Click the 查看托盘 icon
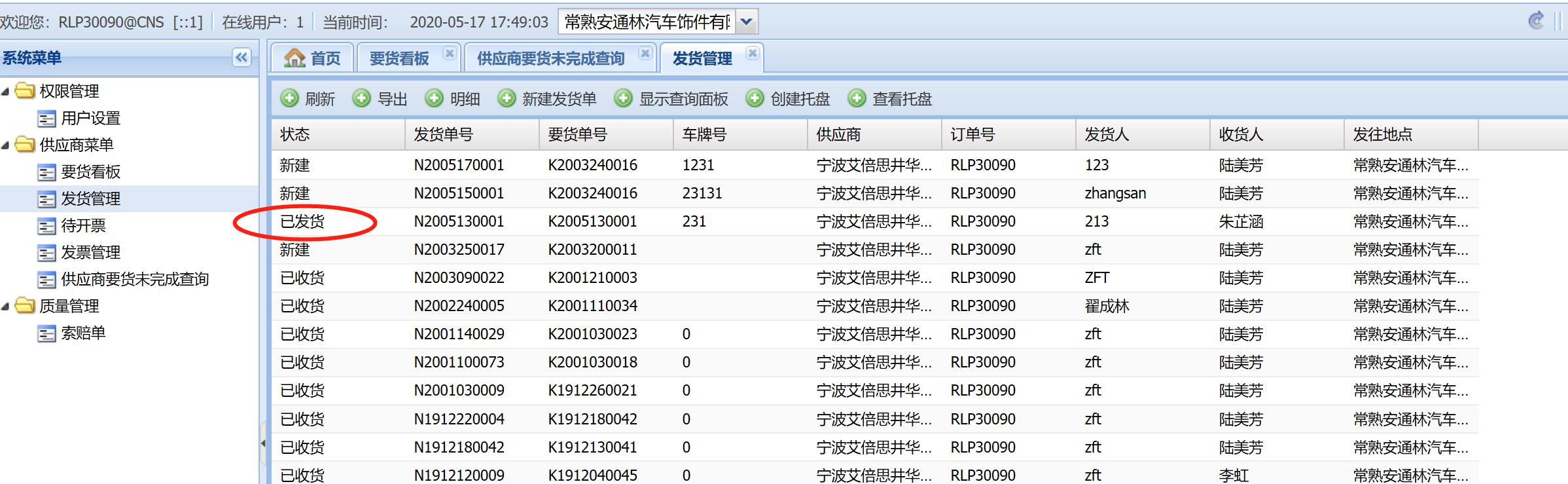1568x484 pixels. pyautogui.click(x=857, y=98)
